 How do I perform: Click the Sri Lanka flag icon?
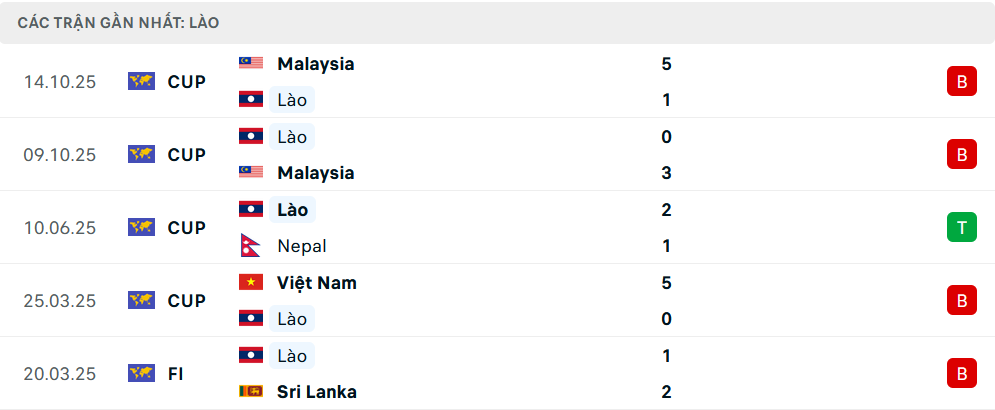pyautogui.click(x=250, y=391)
